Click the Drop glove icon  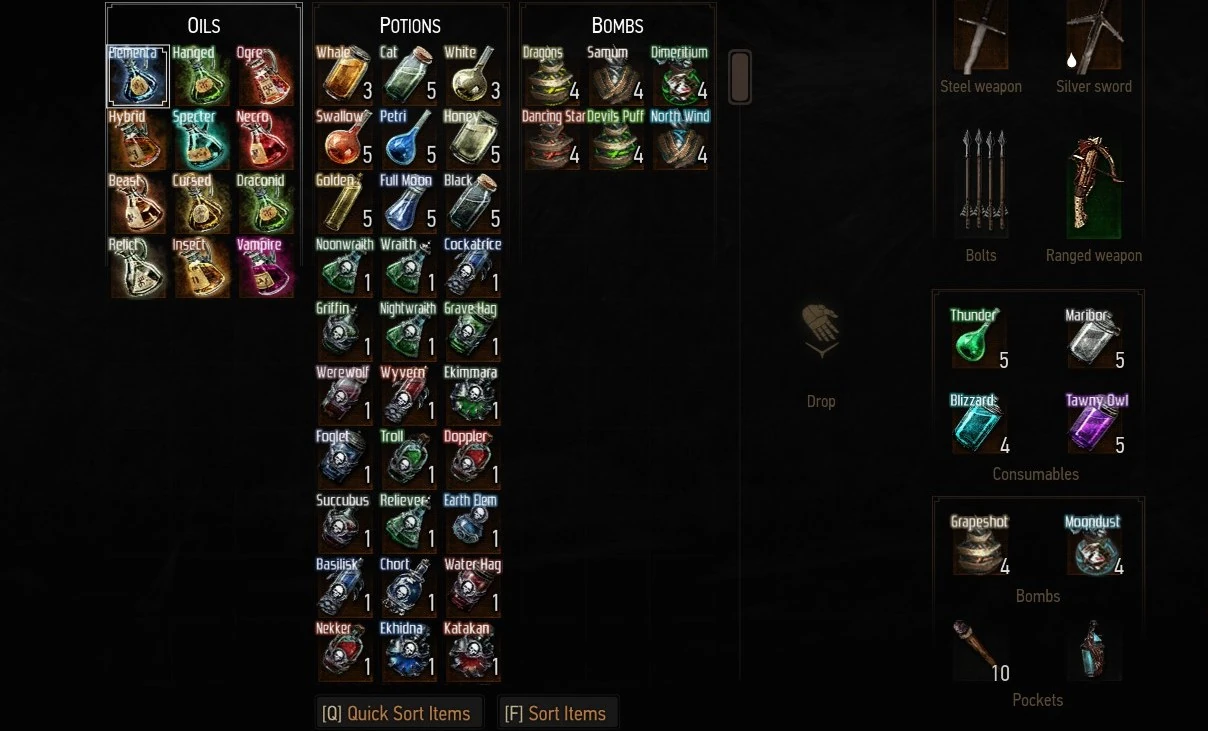click(821, 332)
